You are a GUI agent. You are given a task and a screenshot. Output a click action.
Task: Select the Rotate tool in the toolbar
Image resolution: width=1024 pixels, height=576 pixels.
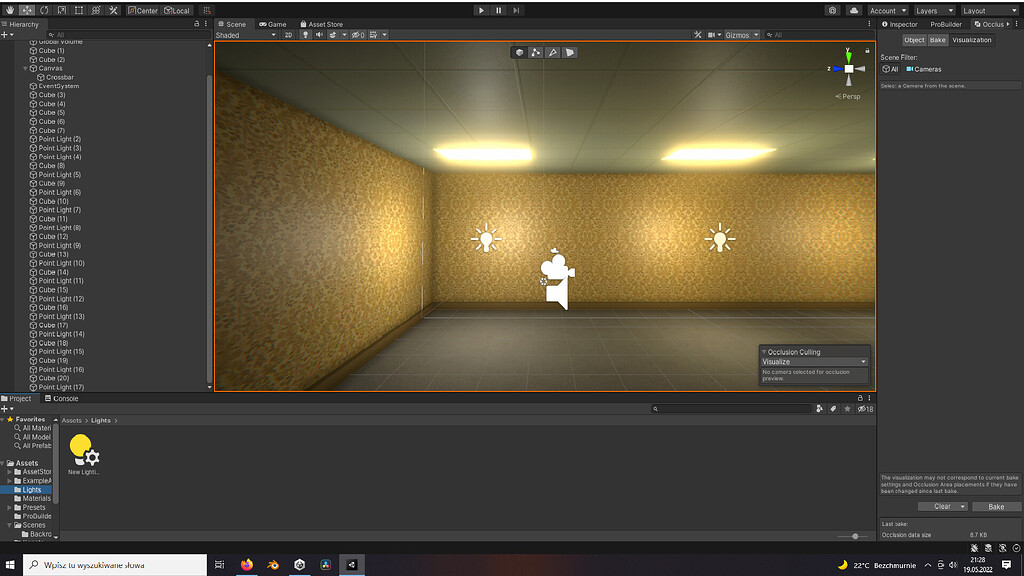pyautogui.click(x=43, y=10)
